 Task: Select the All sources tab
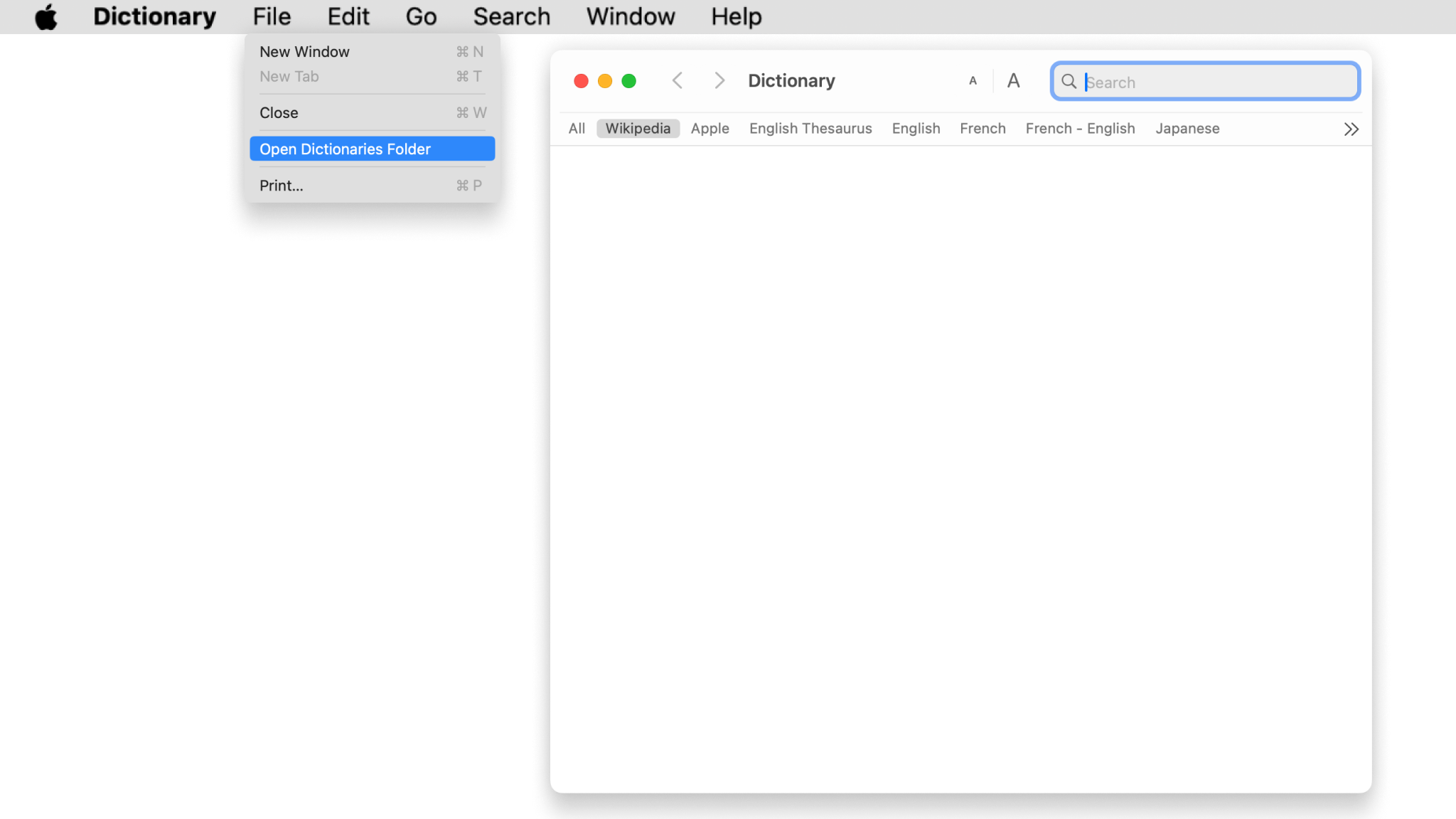576,128
